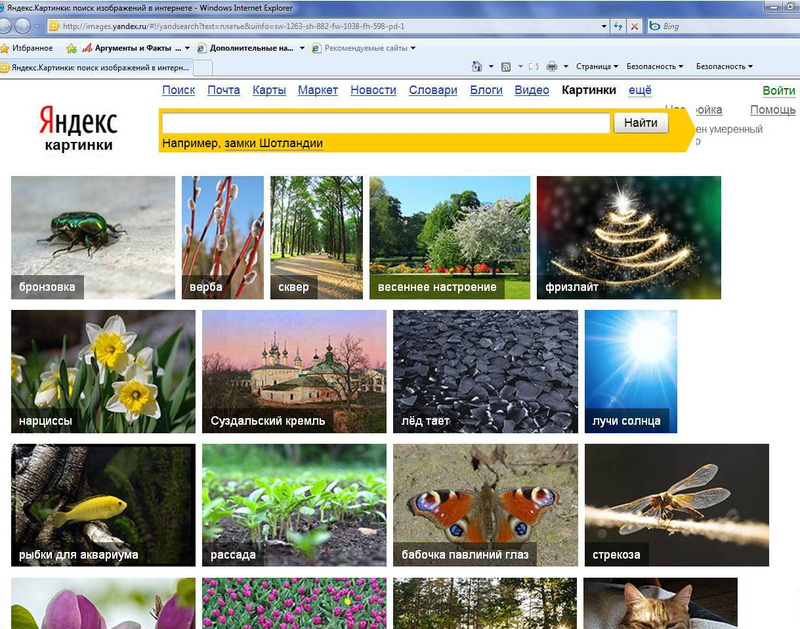Open the бронзовка beetle thumbnail
800x629 pixels.
point(92,237)
